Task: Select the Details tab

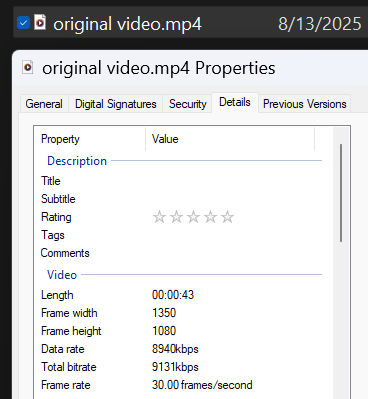Action: point(235,102)
